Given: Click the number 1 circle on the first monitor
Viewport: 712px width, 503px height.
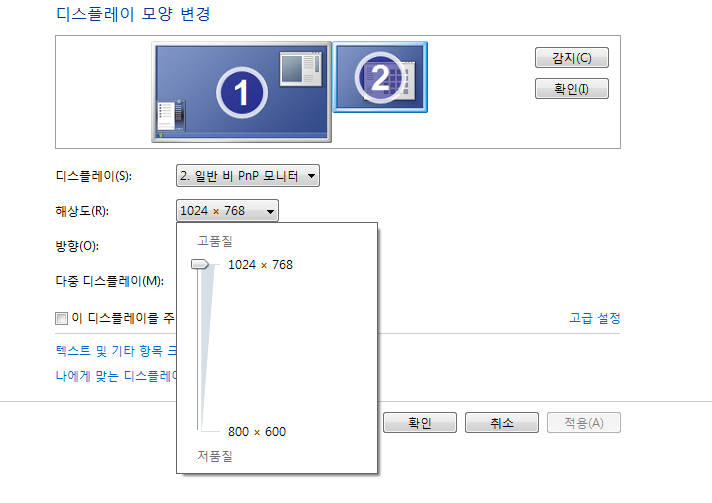Looking at the screenshot, I should tap(242, 93).
